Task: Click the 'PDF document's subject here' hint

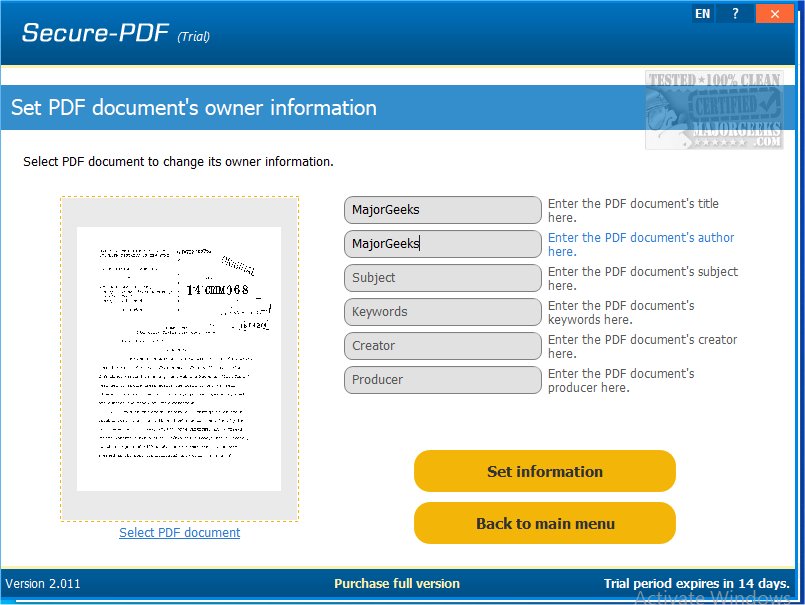Action: [x=643, y=278]
